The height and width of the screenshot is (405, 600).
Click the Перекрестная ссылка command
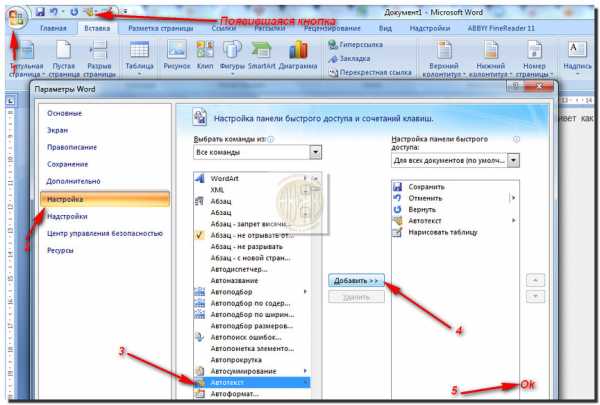pos(370,72)
